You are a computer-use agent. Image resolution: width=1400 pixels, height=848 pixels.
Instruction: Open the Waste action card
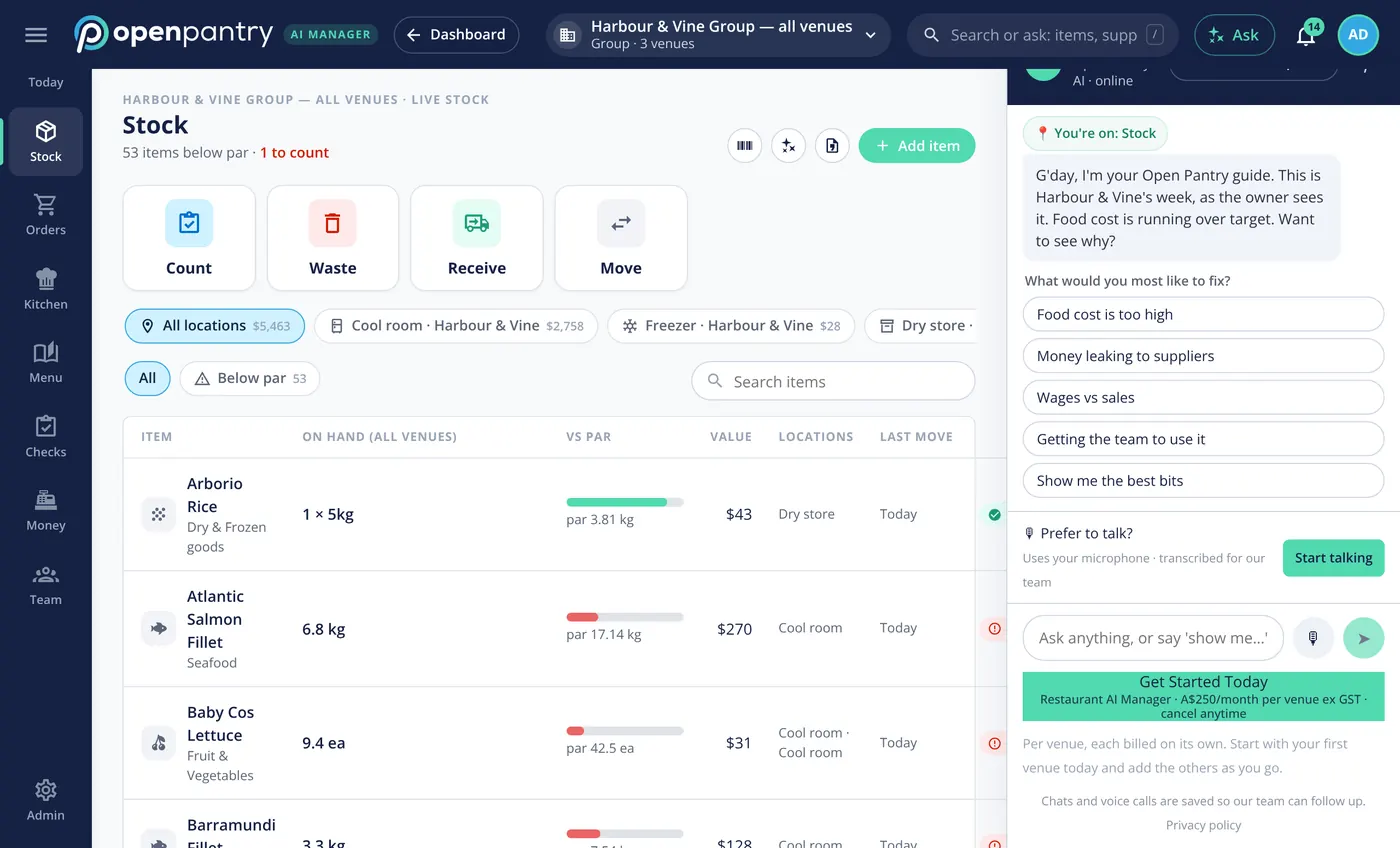333,238
